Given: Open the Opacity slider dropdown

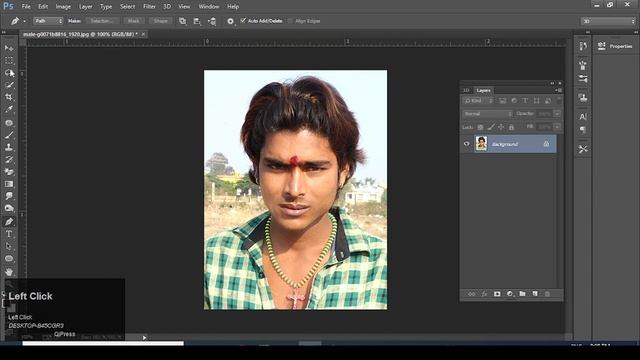Looking at the screenshot, I should coord(557,114).
